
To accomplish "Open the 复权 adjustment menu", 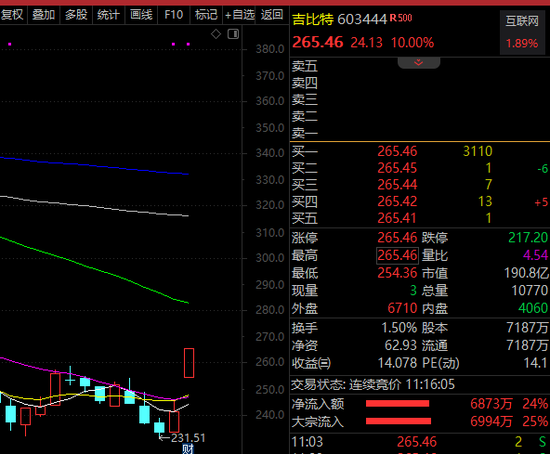I will (12, 15).
